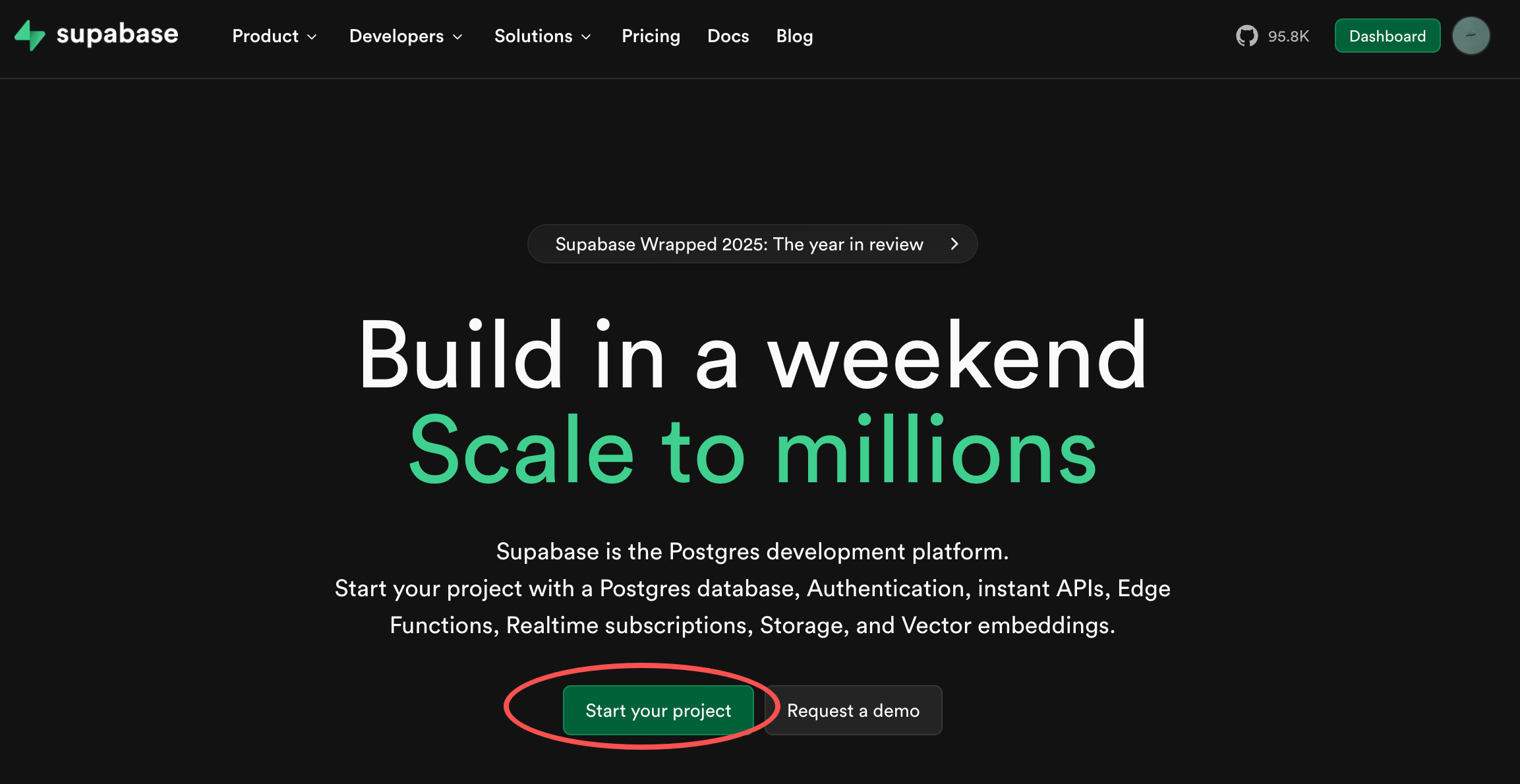Screen dimensions: 1520x784
Task: Click the Supabase lightning bolt logo
Action: (x=30, y=36)
